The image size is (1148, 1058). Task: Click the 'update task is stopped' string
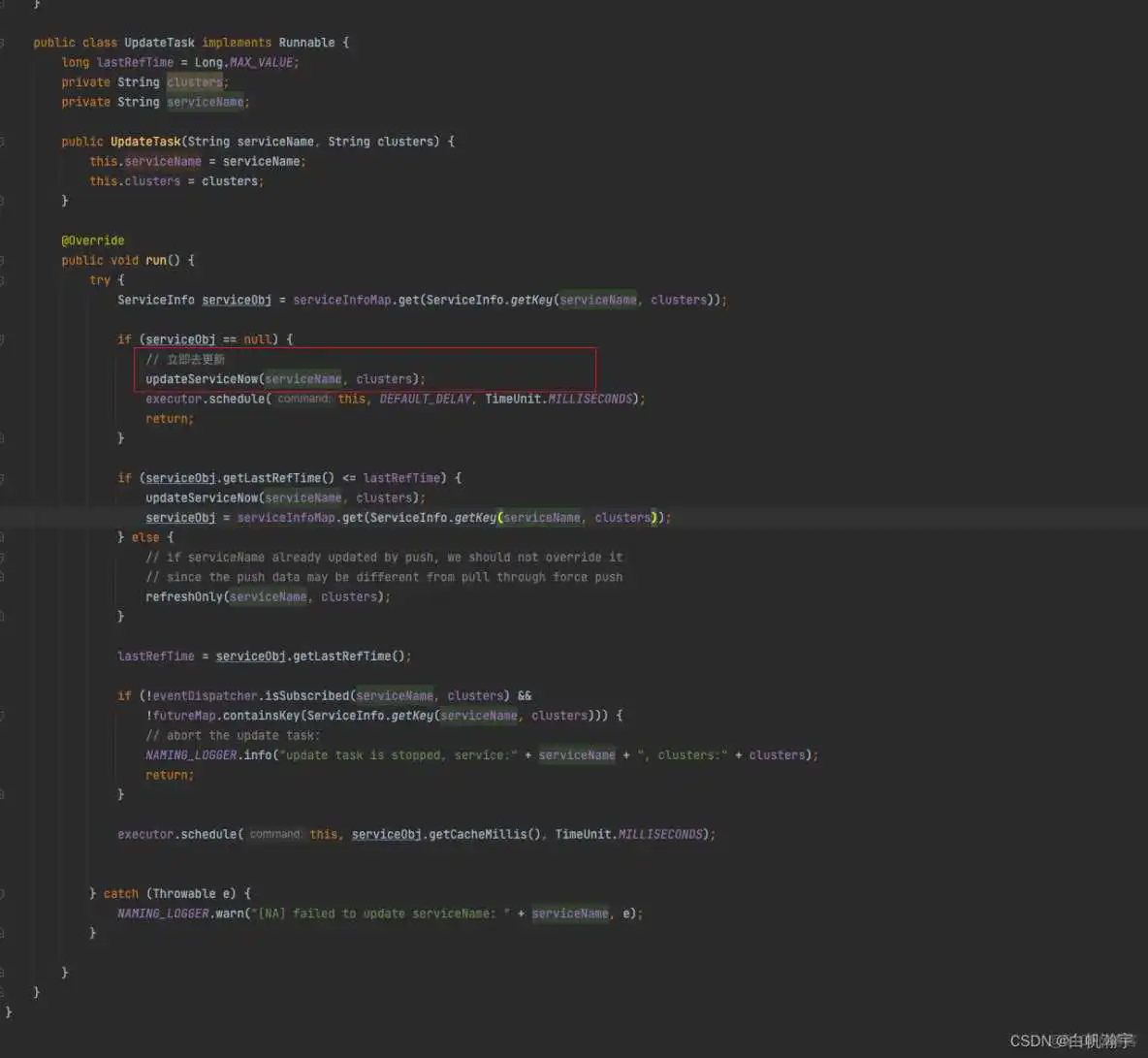tap(399, 754)
